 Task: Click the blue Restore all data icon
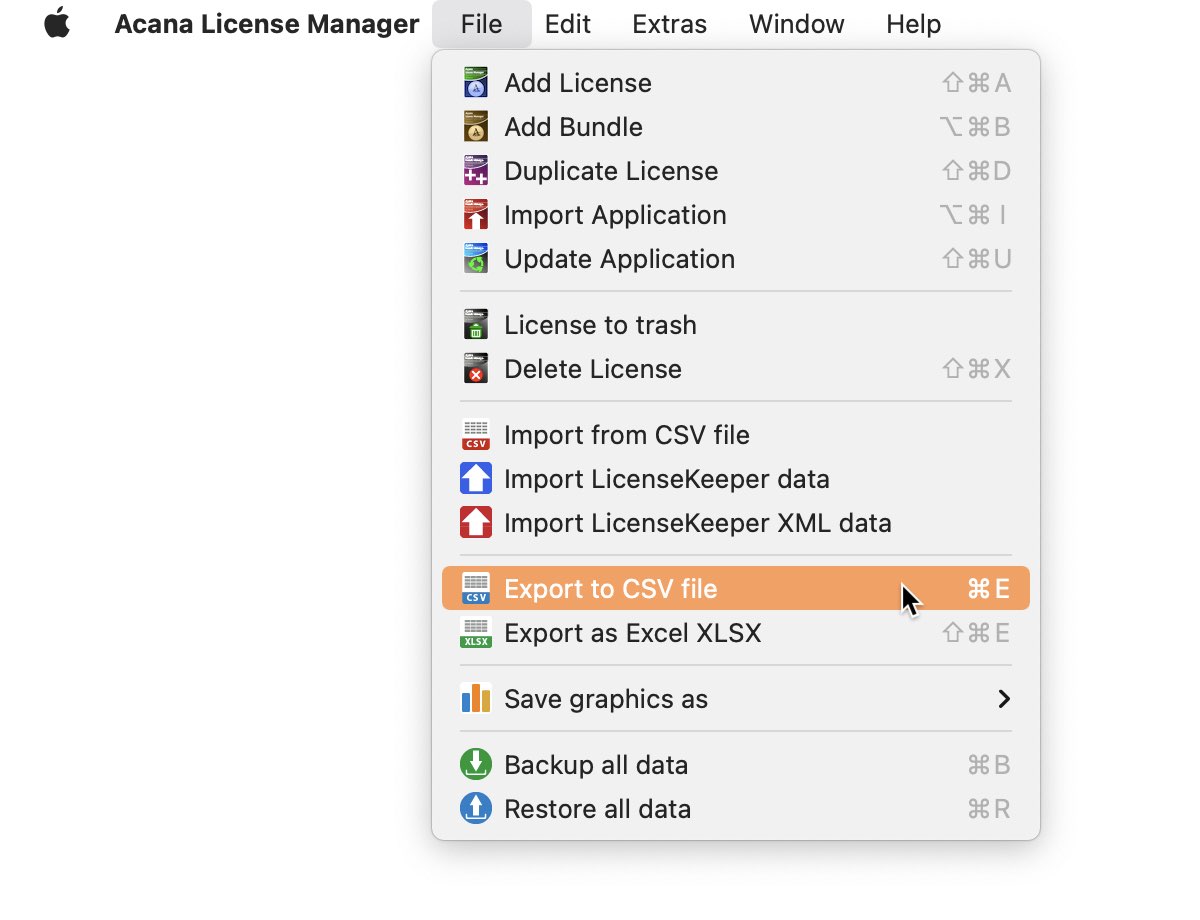476,809
